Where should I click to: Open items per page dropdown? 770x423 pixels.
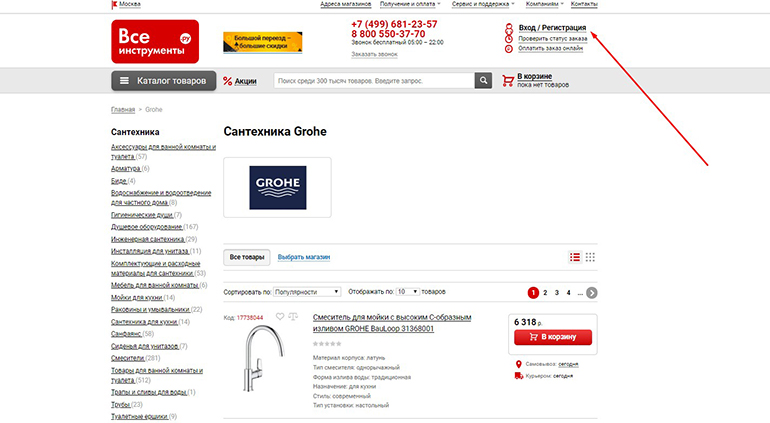[x=408, y=292]
